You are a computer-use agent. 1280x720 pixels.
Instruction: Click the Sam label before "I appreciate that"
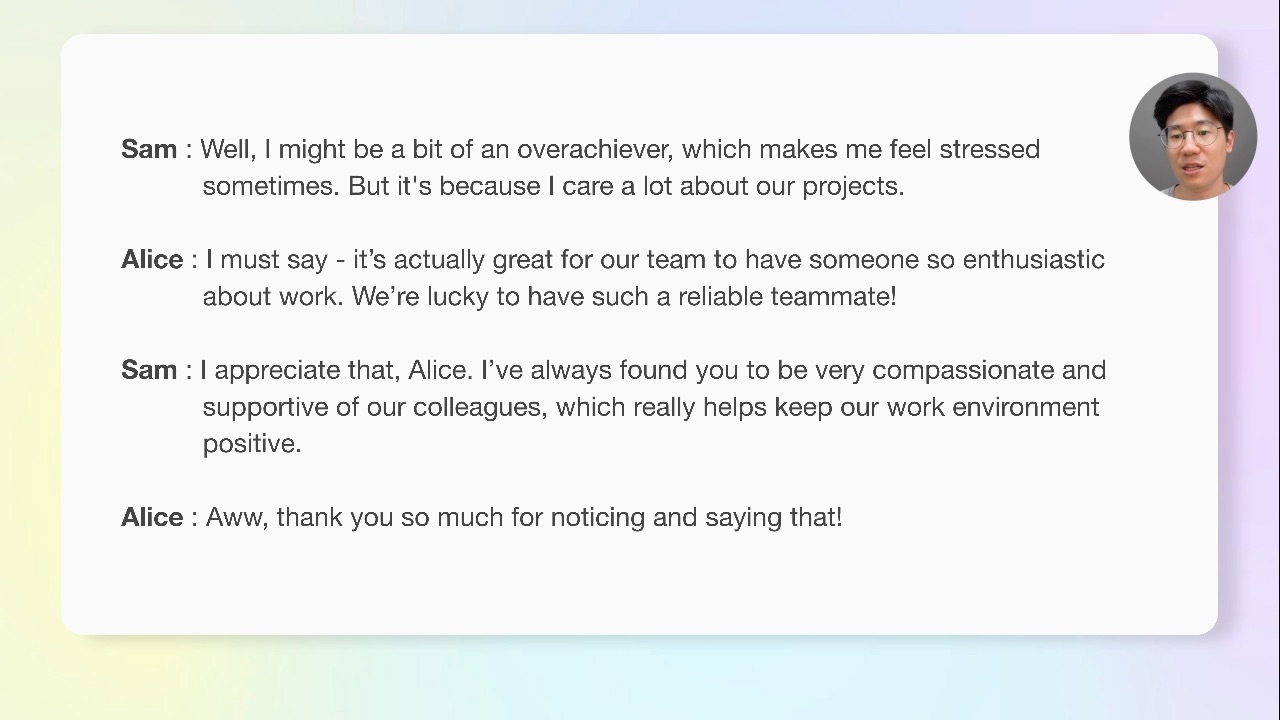click(149, 370)
